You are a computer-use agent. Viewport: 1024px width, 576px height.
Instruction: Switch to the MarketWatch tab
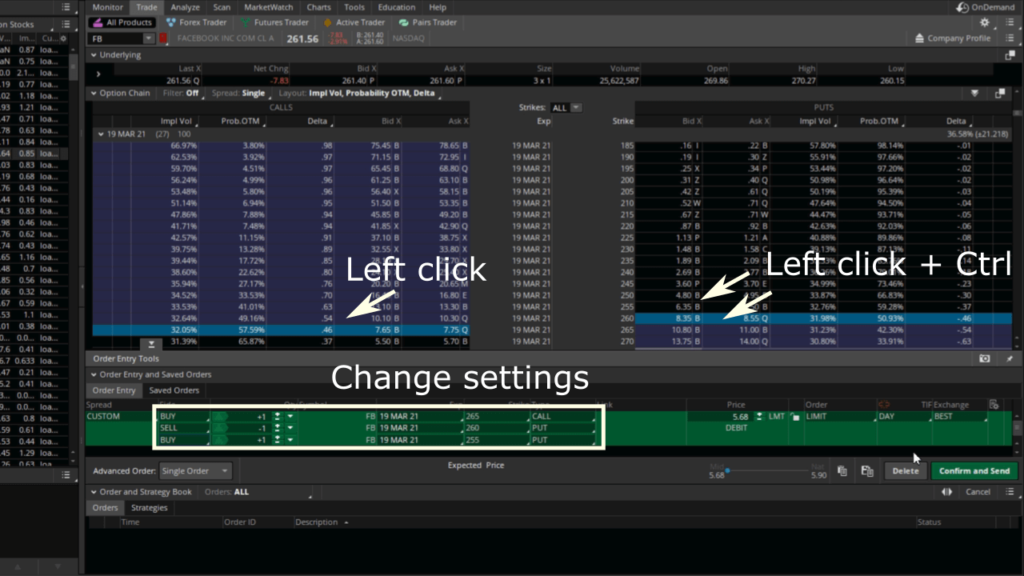[268, 7]
